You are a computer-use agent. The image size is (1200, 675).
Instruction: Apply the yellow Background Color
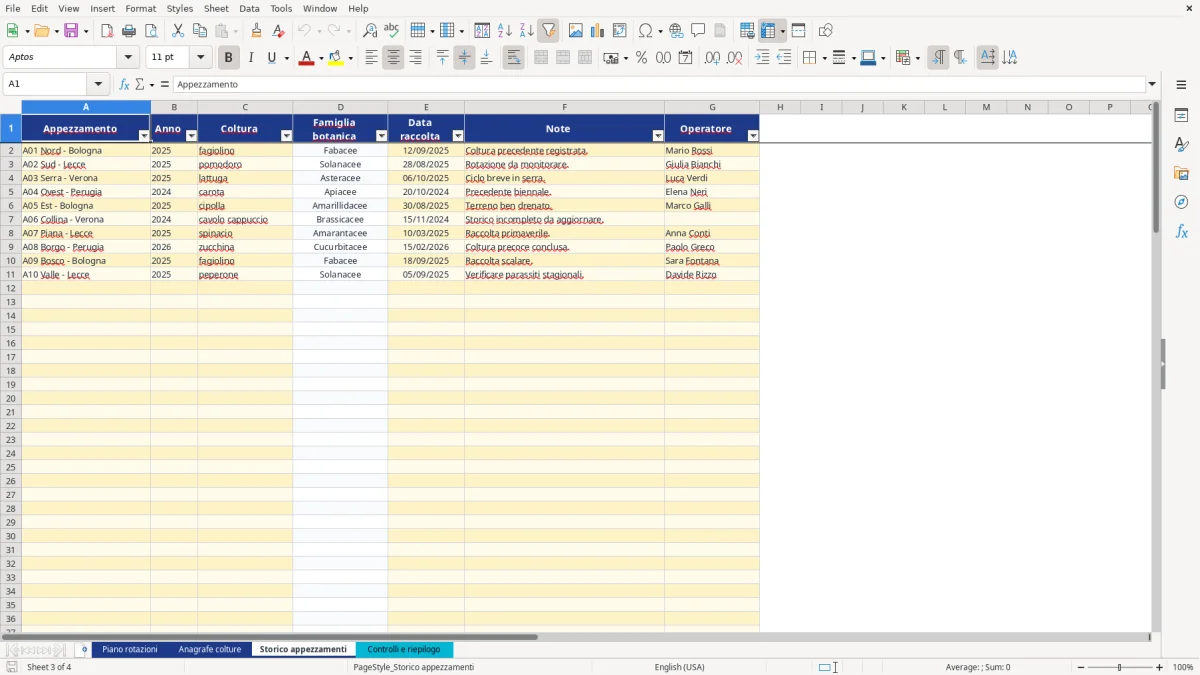[336, 58]
